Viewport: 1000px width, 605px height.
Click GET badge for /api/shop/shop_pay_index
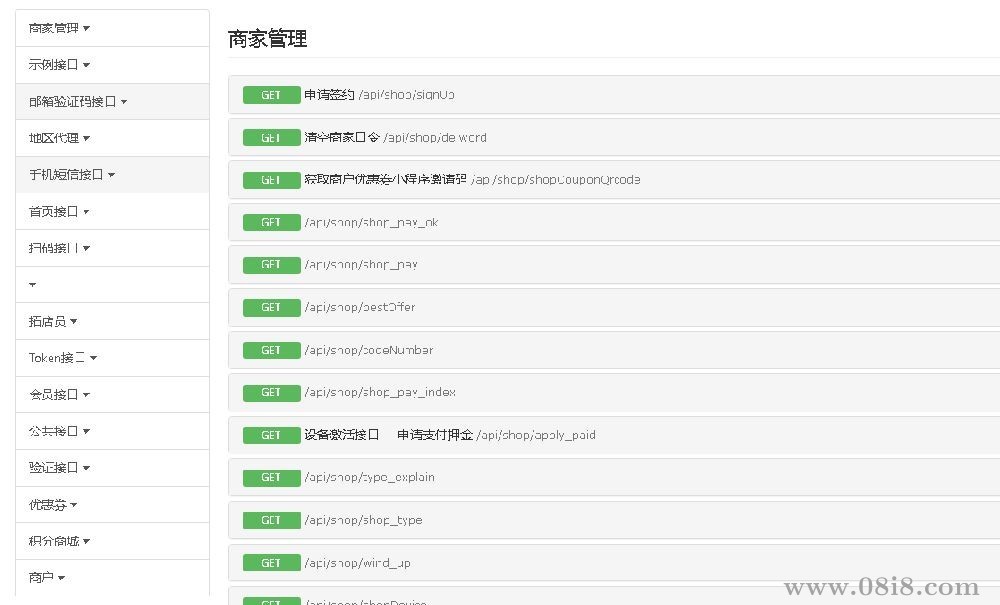(271, 393)
